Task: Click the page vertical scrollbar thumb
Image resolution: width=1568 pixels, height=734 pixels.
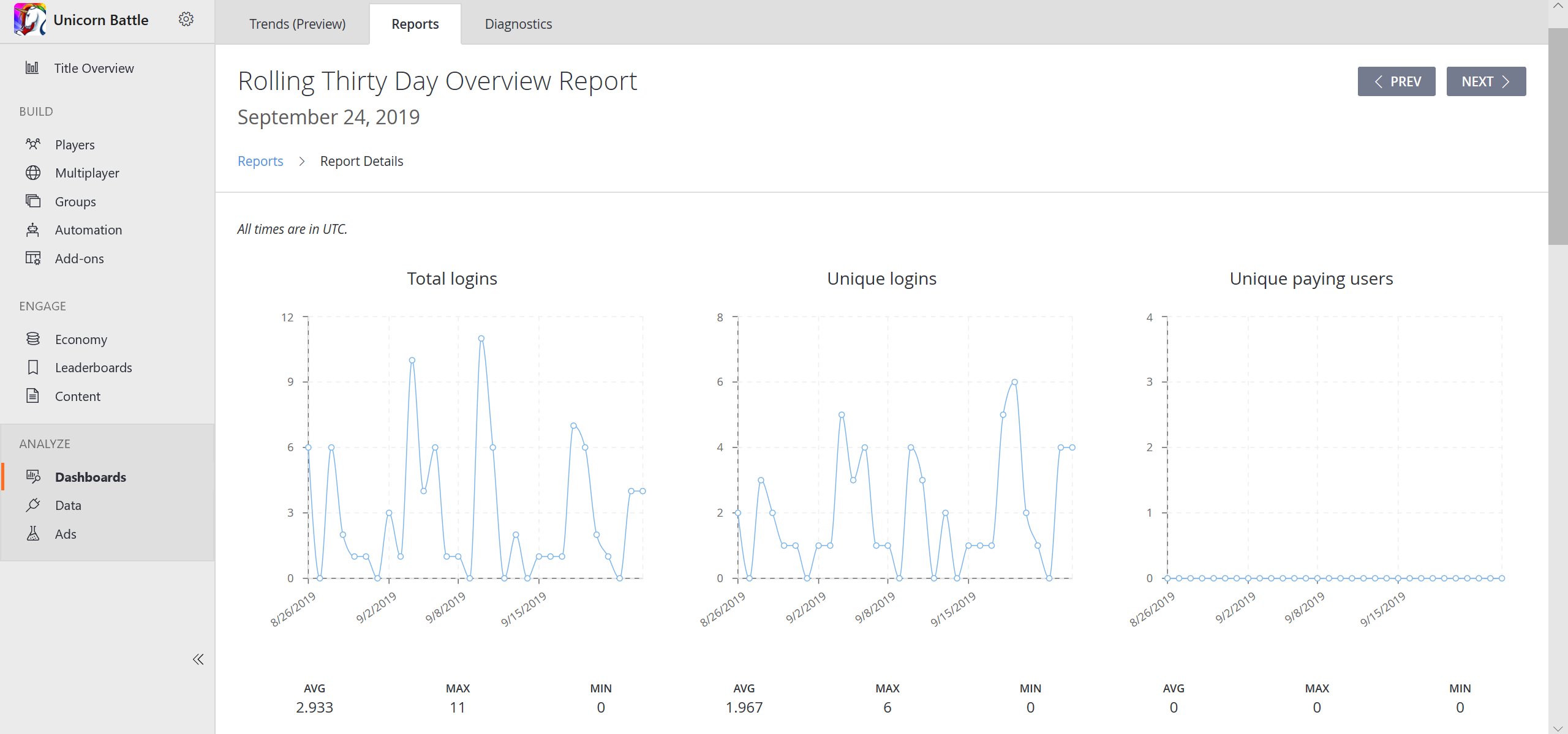Action: pos(1558,136)
